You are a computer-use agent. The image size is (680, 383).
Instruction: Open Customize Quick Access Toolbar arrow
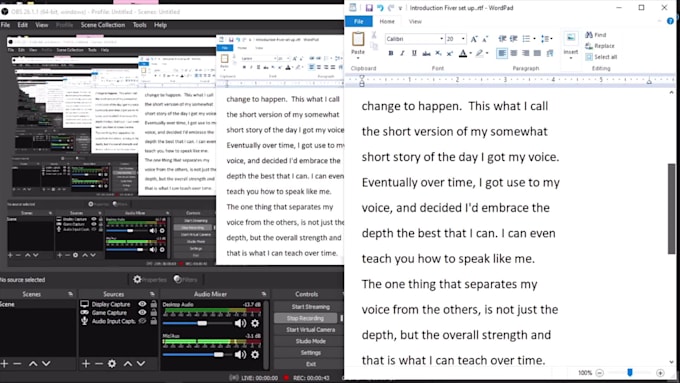tap(400, 8)
